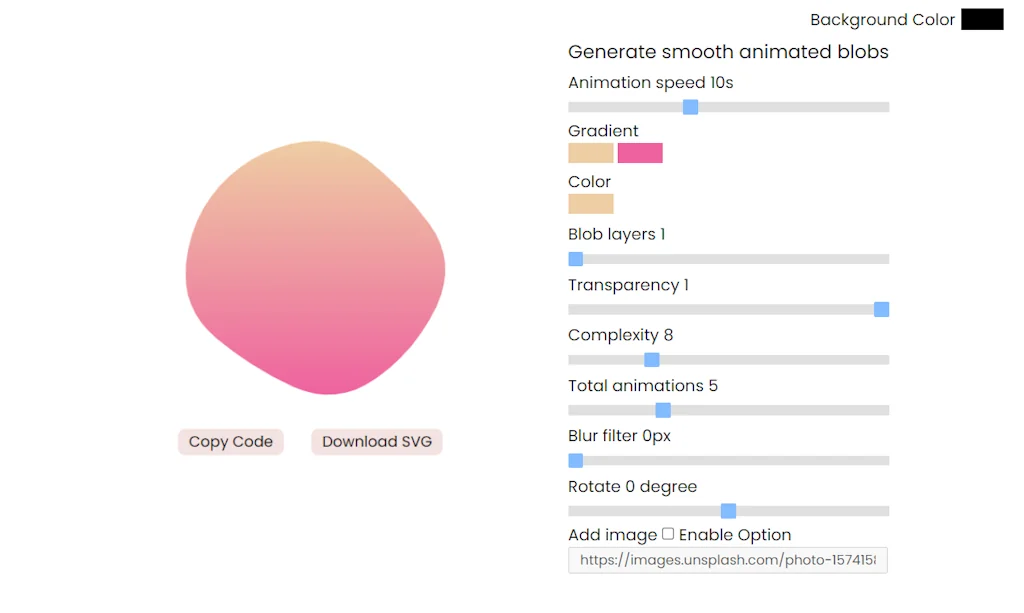Pick the first beige Gradient color swatch
Viewport: 1024px width, 613px height.
(x=590, y=153)
